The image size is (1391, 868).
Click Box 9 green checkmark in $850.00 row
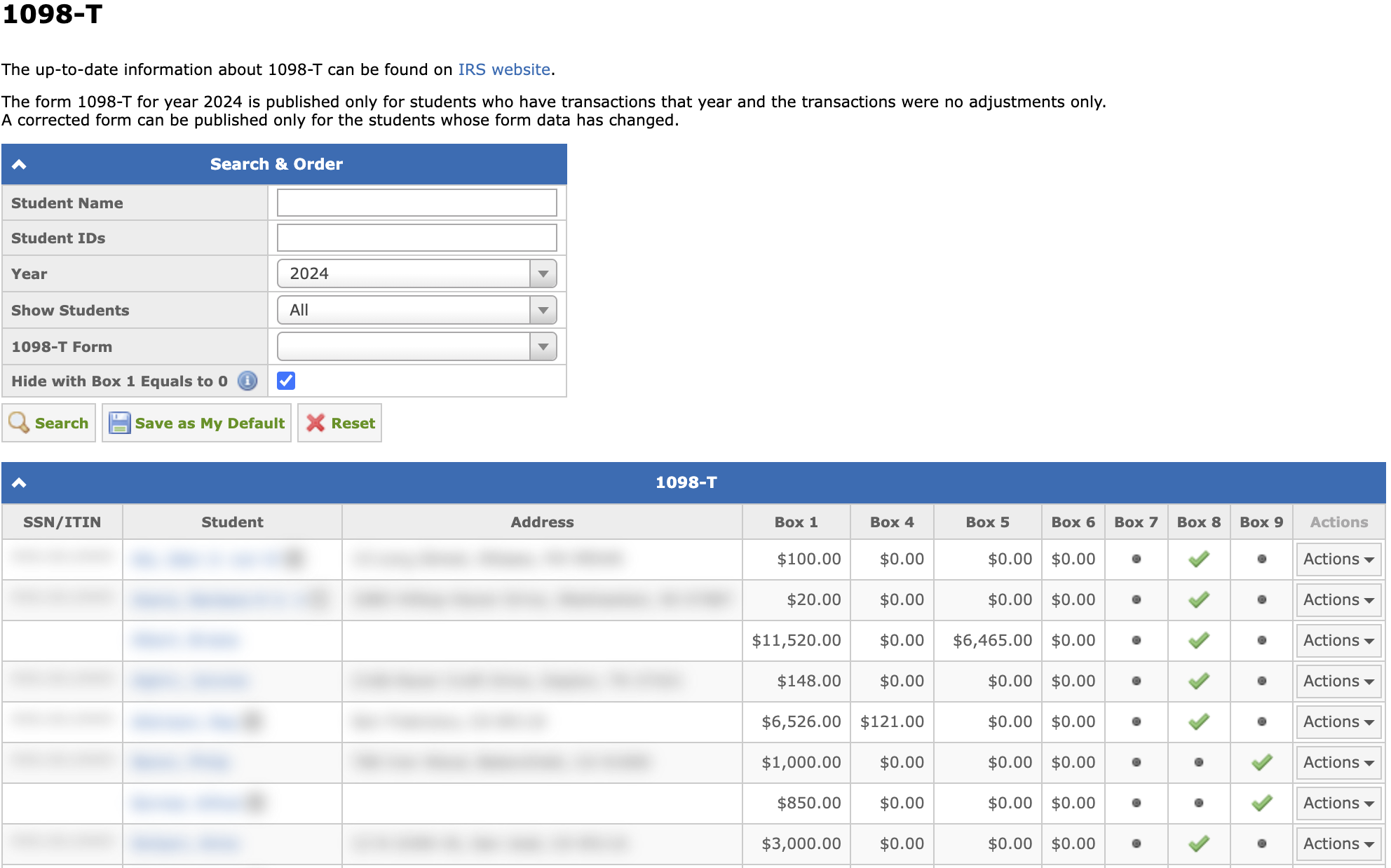pyautogui.click(x=1261, y=803)
